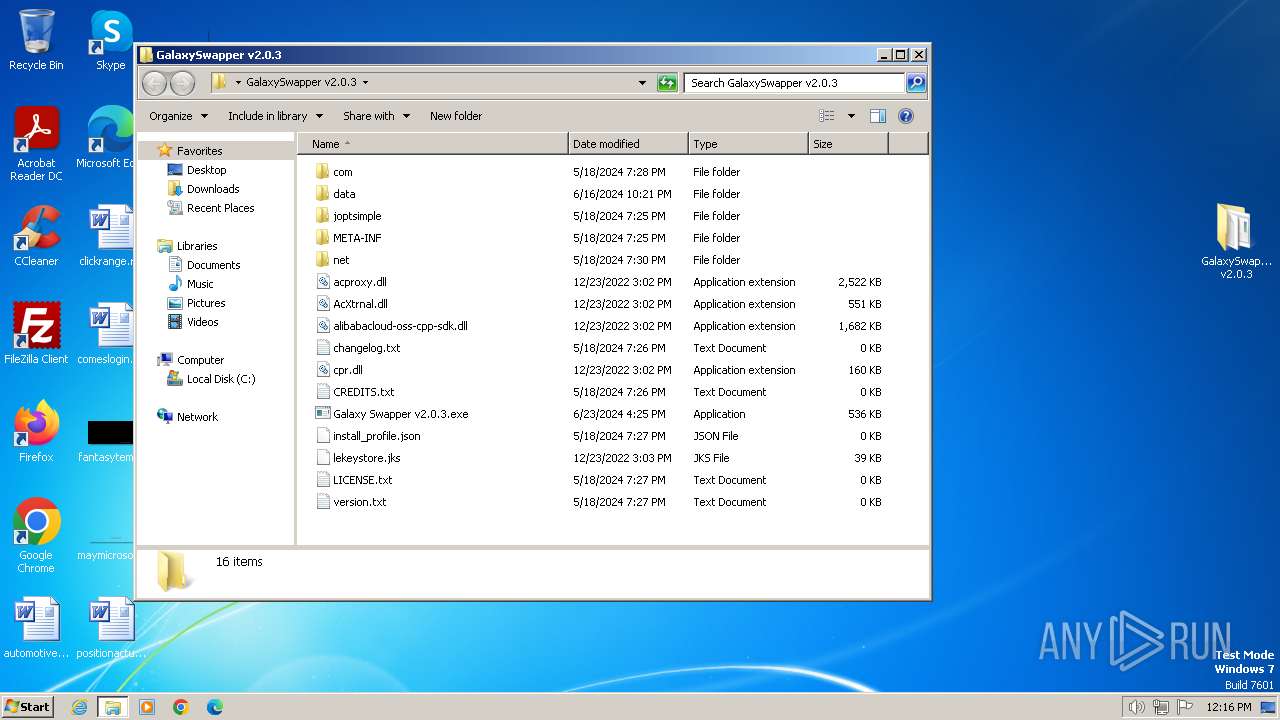Open Internet Explorer from taskbar
Screen dimensions: 1280x720
click(80, 707)
